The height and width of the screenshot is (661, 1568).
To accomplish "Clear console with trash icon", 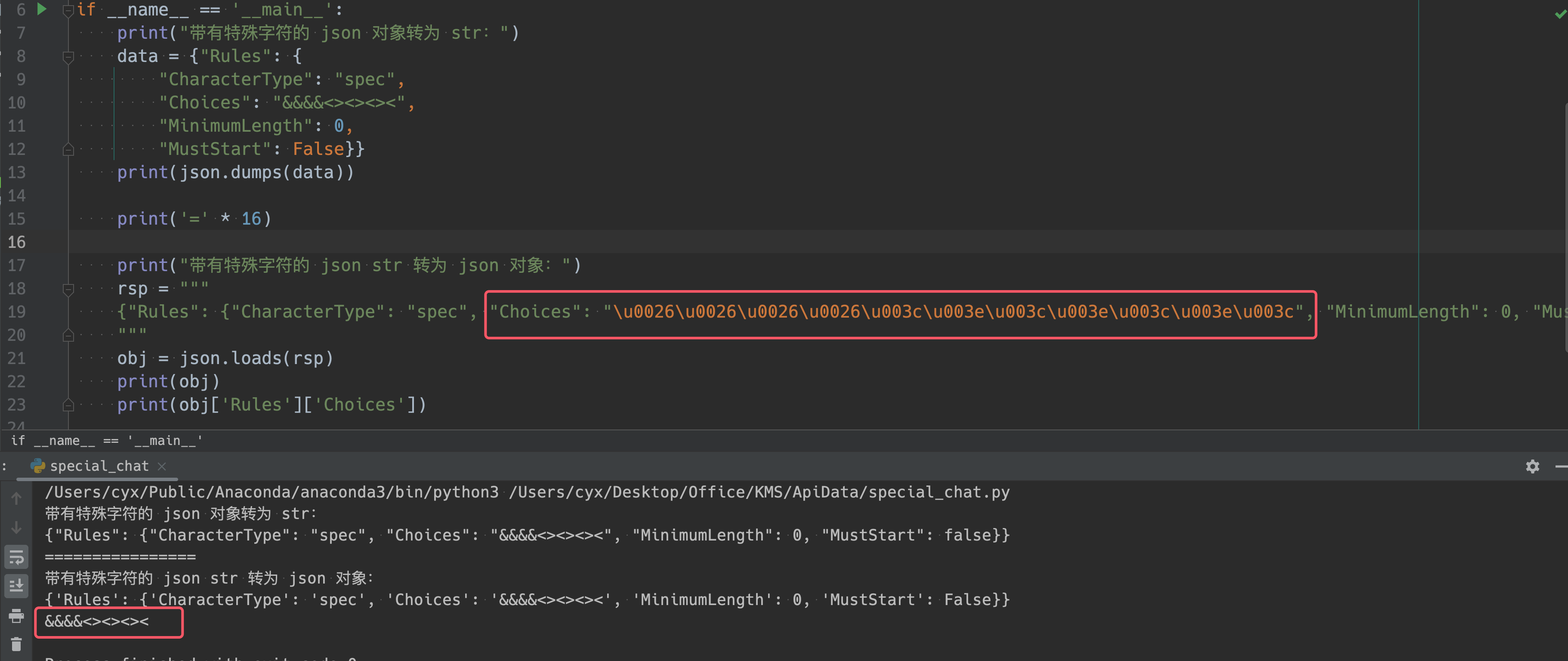I will click(x=16, y=644).
